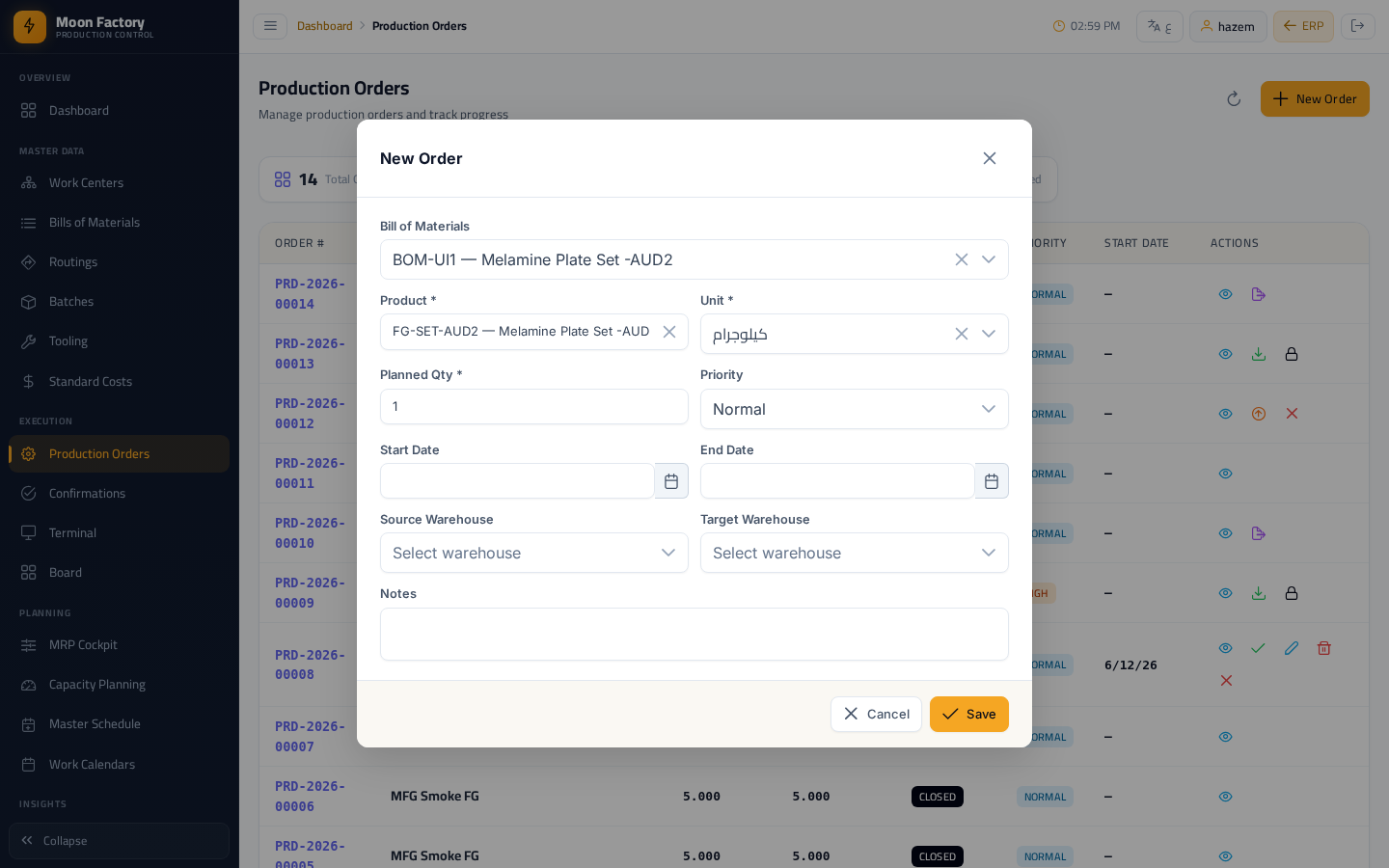The width and height of the screenshot is (1389, 868).
Task: View order PRD-2026-00011 eye icon
Action: pyautogui.click(x=1225, y=474)
